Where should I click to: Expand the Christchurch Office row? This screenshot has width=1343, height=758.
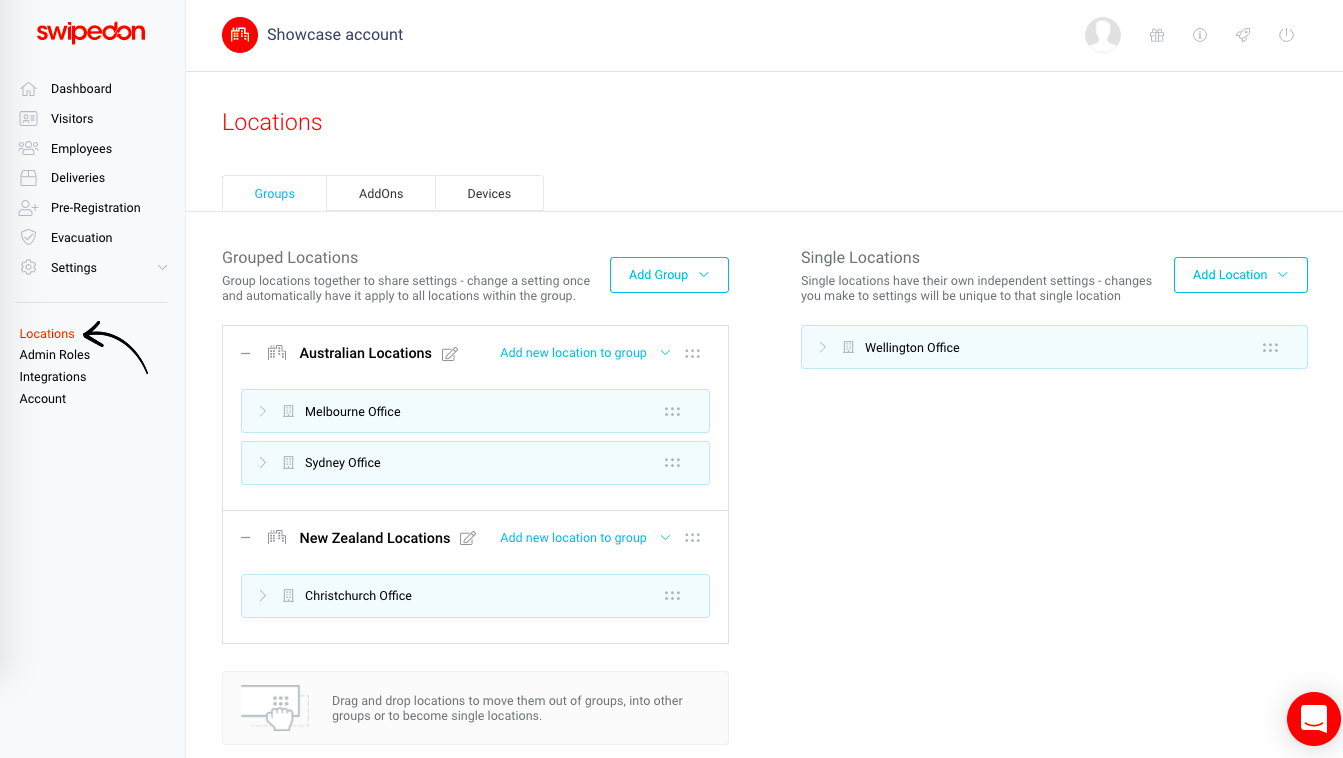263,595
